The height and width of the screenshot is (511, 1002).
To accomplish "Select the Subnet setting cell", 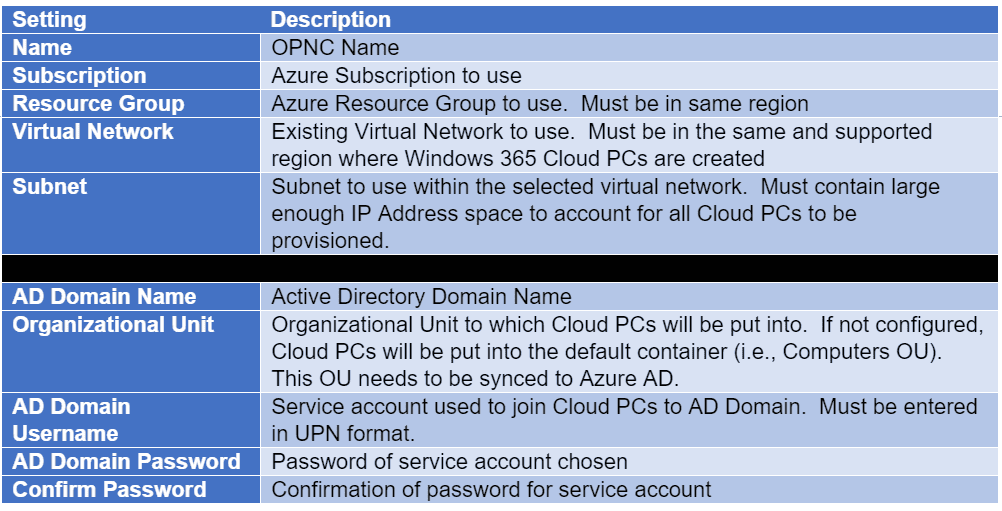I will pyautogui.click(x=131, y=213).
